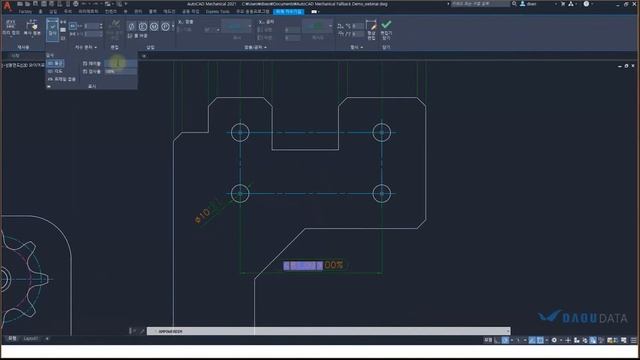
Task: Click the 100% value field in dropdown panel
Action: [x=120, y=71]
